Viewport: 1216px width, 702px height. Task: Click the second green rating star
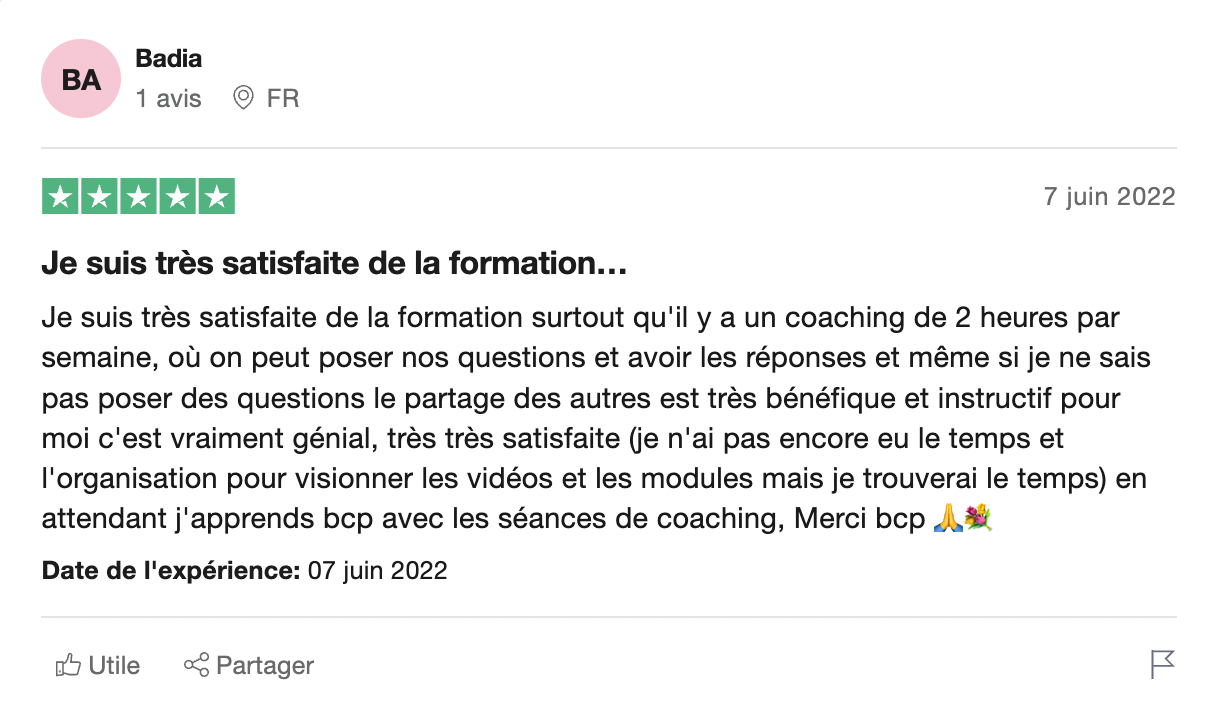(x=99, y=197)
